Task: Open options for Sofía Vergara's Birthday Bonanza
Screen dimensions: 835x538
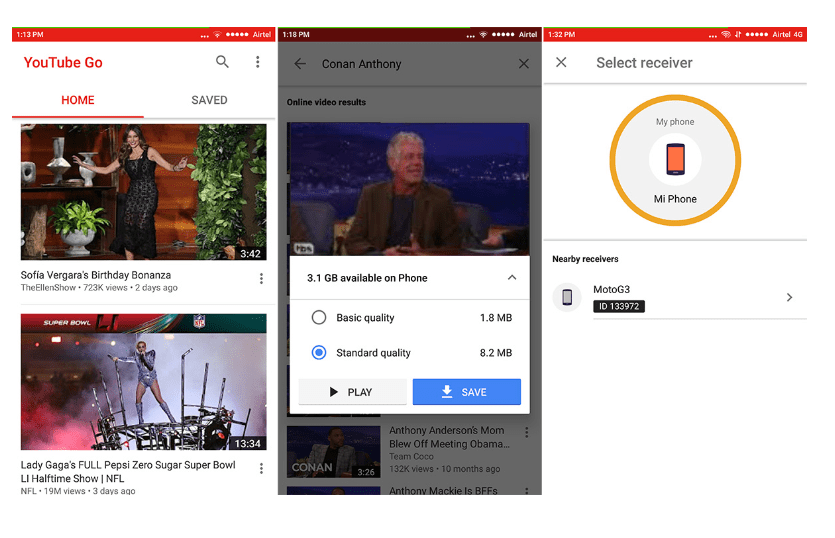Action: tap(261, 279)
